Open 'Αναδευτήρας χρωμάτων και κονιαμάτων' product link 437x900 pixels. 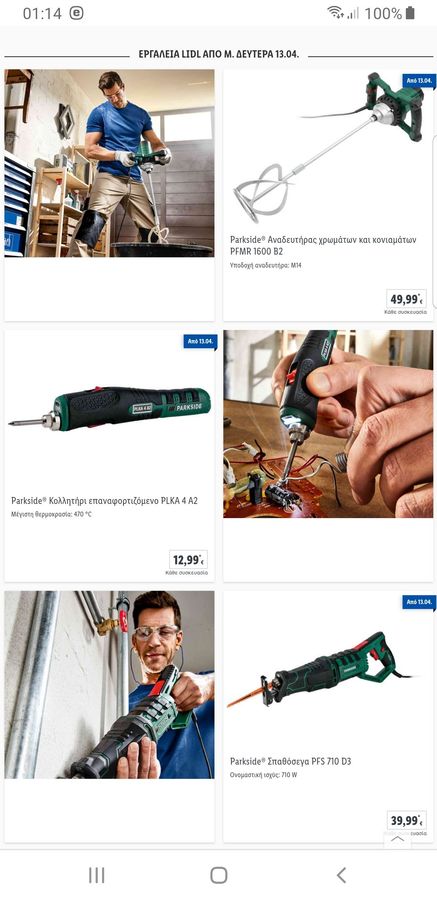point(323,245)
